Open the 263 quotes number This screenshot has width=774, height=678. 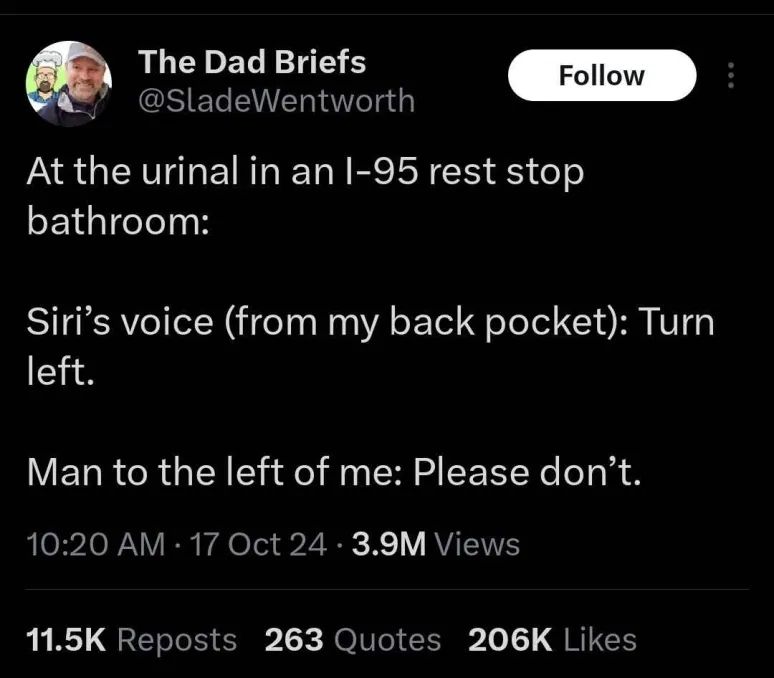pos(294,640)
